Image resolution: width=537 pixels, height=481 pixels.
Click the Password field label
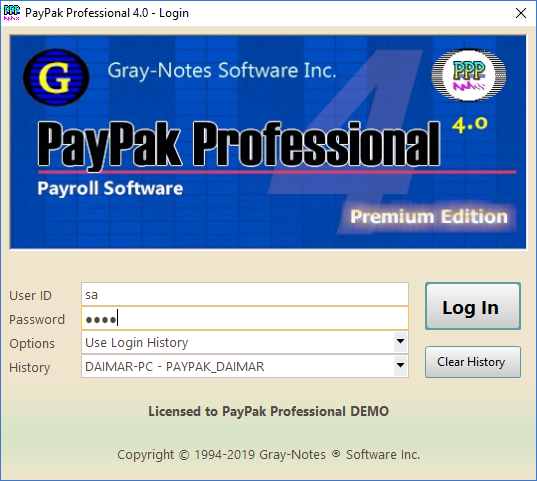click(37, 320)
